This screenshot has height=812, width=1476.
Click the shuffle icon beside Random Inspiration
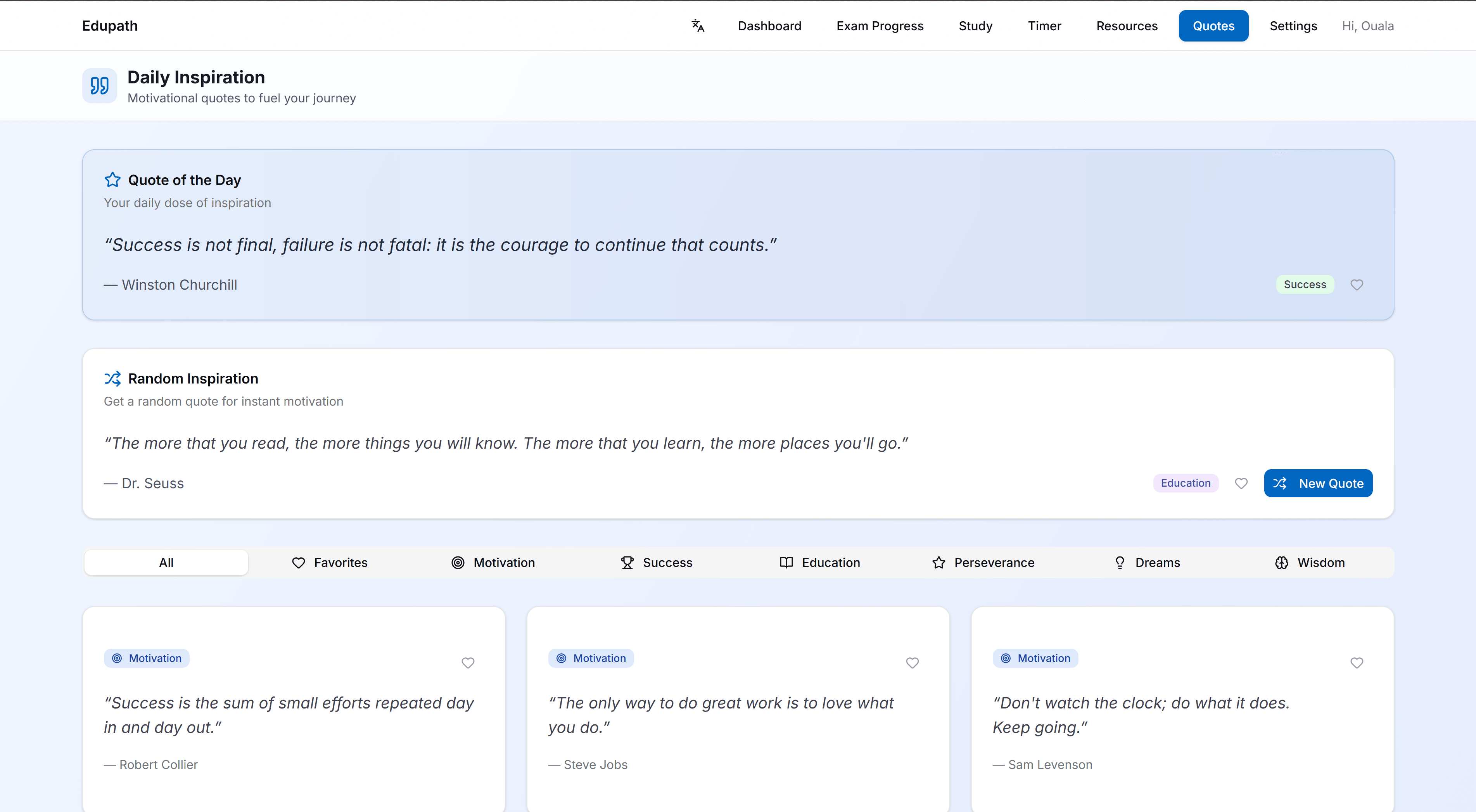tap(112, 378)
